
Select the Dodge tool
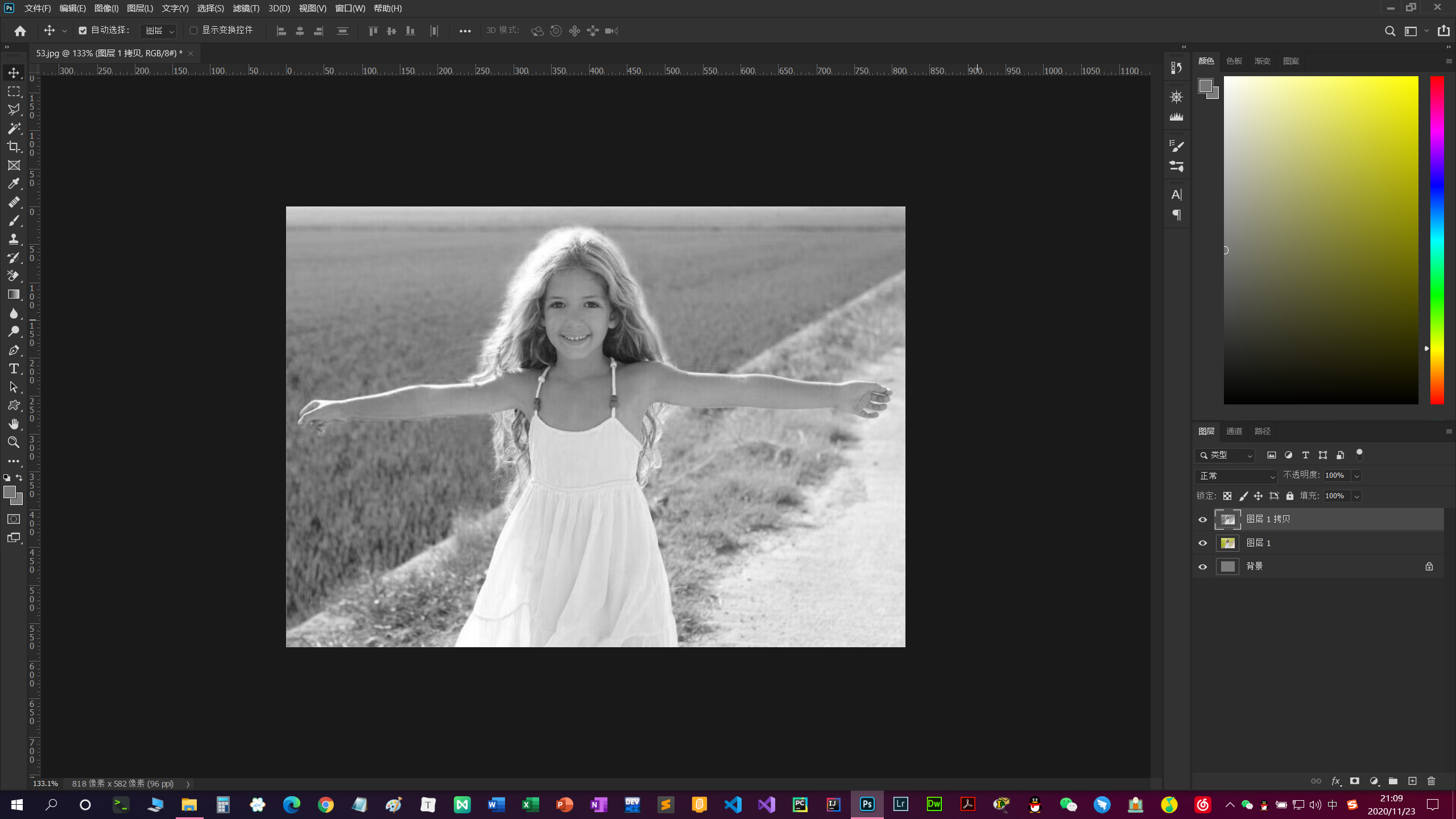pos(14,332)
